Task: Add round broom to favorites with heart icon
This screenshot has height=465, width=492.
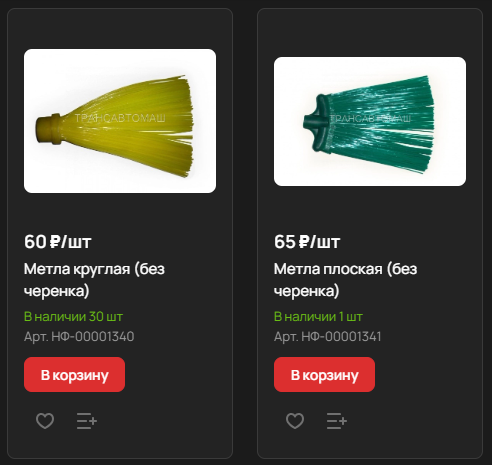Action: pyautogui.click(x=45, y=421)
